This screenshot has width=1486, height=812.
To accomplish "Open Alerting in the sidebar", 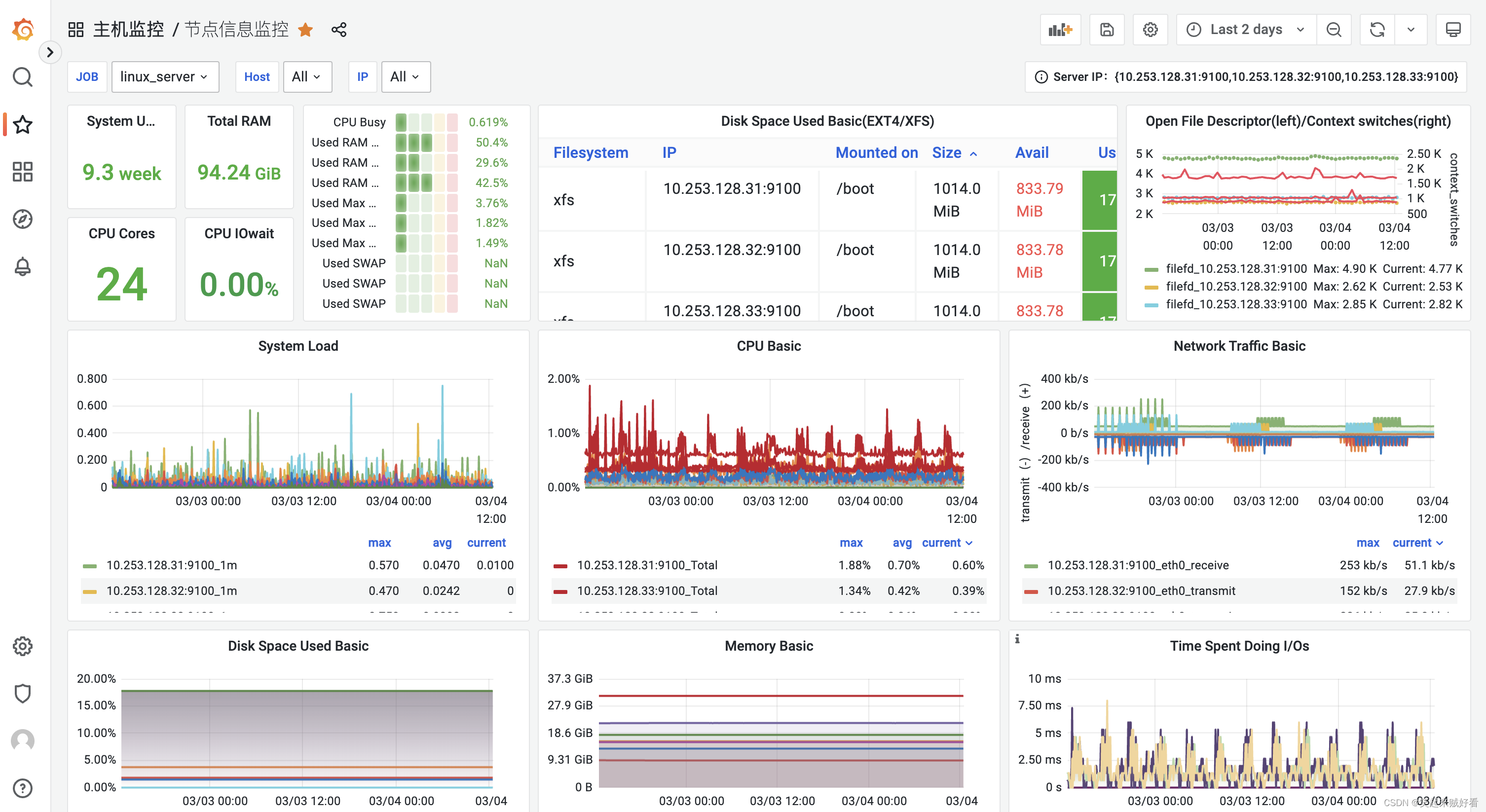I will (23, 266).
